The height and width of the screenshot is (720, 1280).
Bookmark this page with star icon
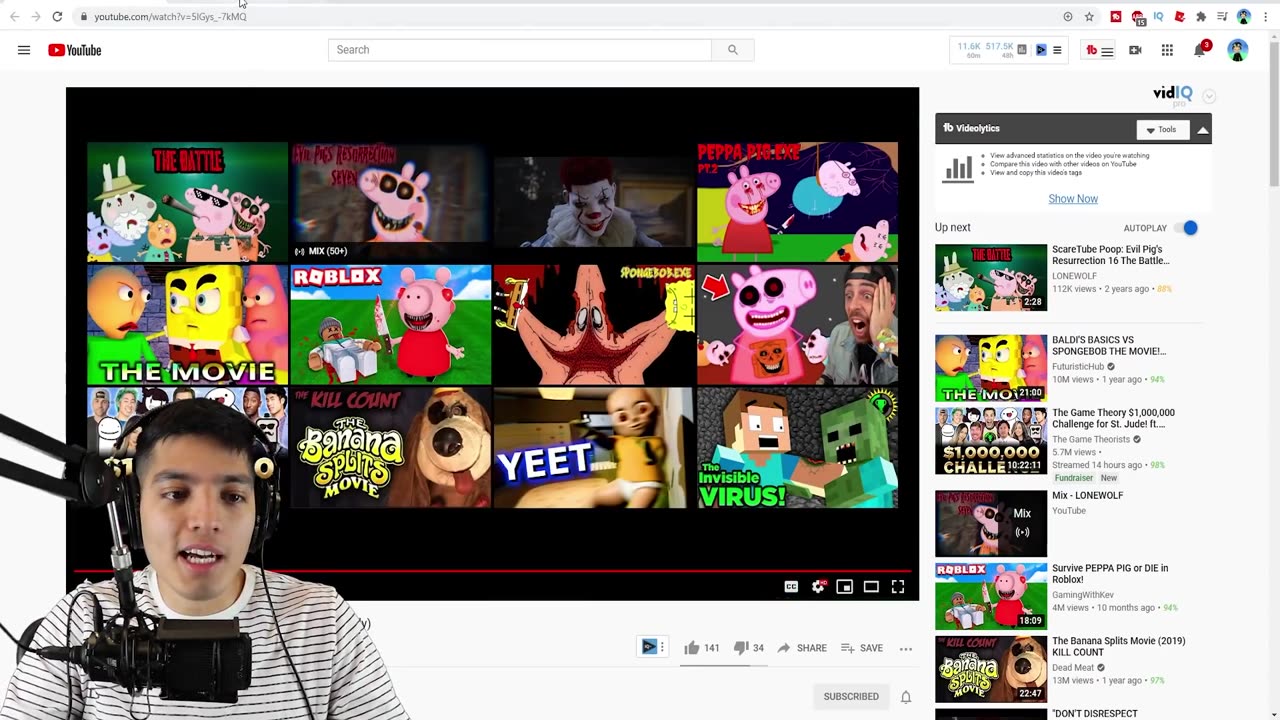pyautogui.click(x=1089, y=17)
